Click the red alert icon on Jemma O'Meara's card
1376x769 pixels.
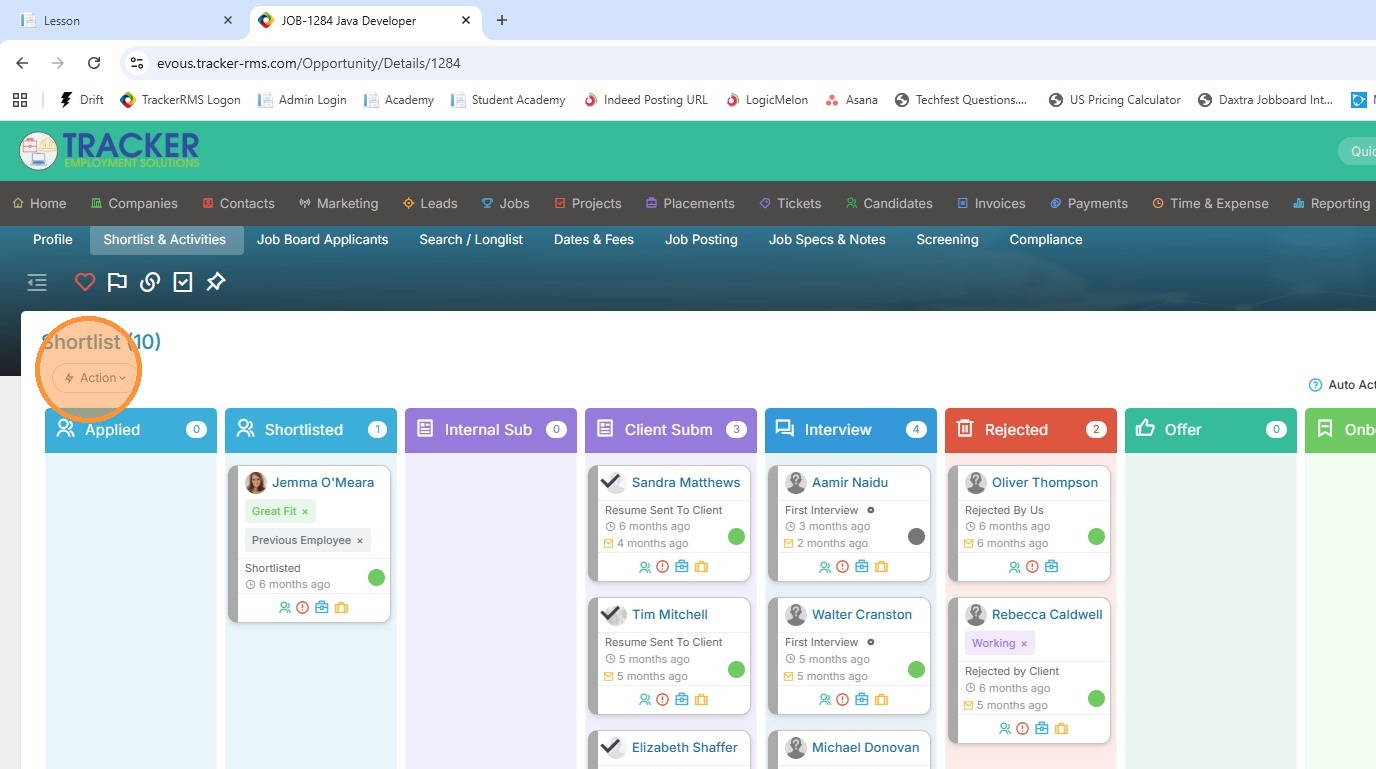(303, 607)
